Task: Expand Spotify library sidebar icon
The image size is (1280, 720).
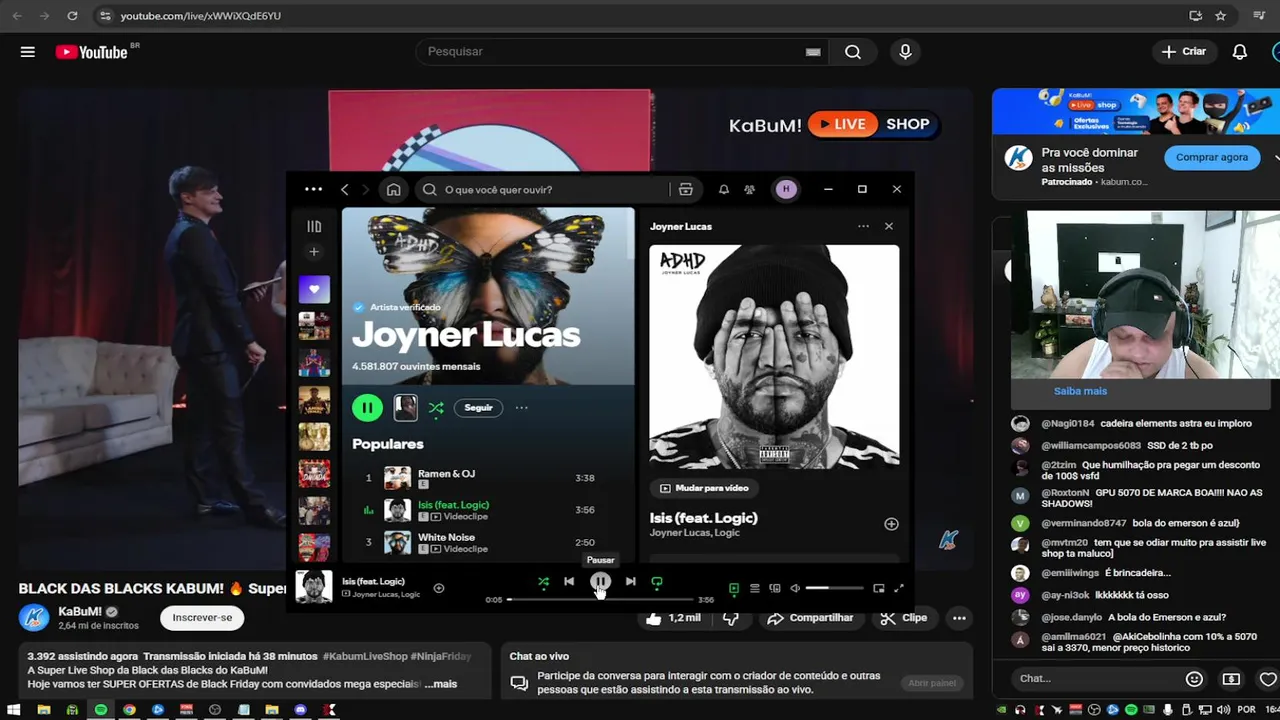Action: point(314,227)
